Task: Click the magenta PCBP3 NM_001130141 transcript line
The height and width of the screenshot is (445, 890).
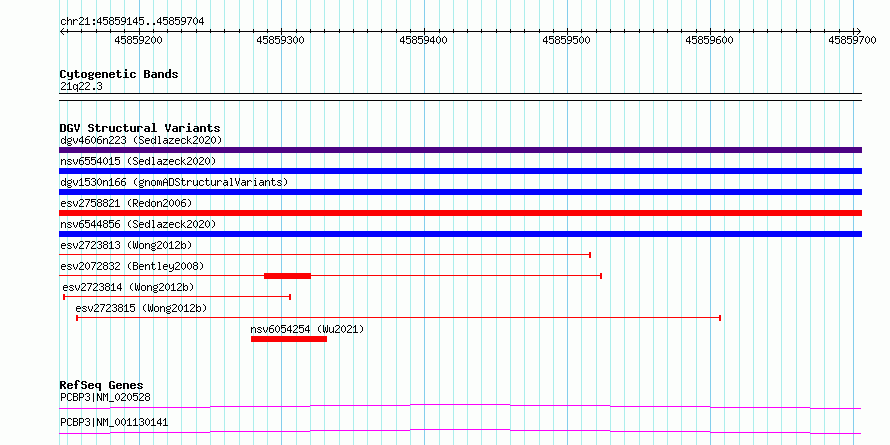Action: coord(460,432)
